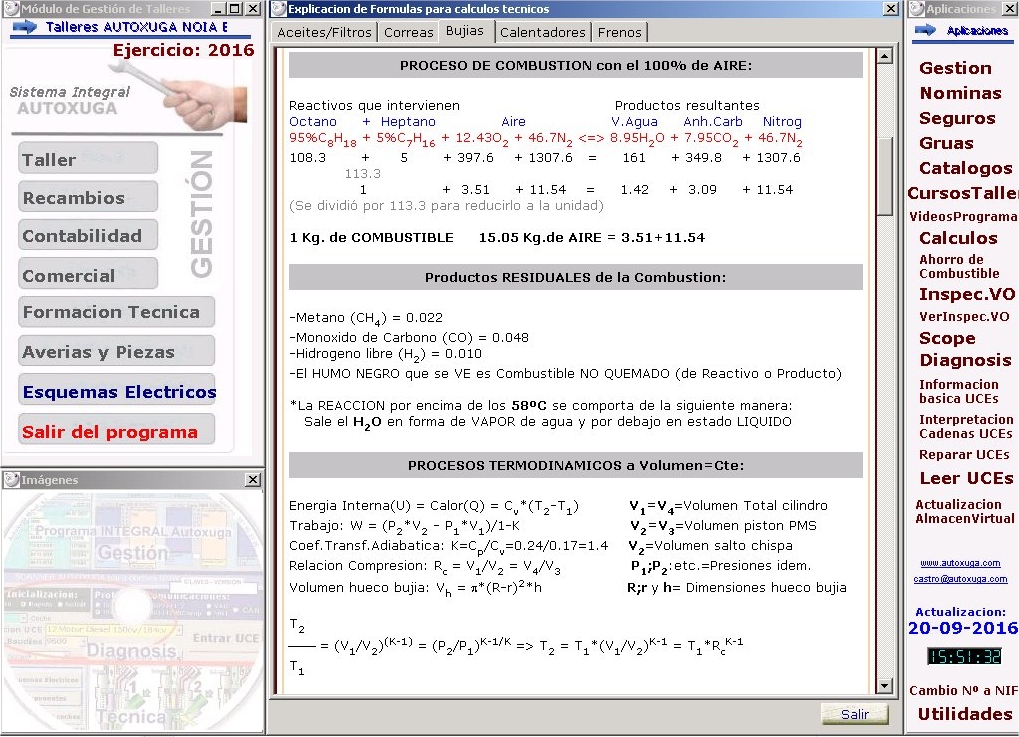This screenshot has height=737, width=1019.
Task: Open Calculos application
Action: tap(957, 238)
